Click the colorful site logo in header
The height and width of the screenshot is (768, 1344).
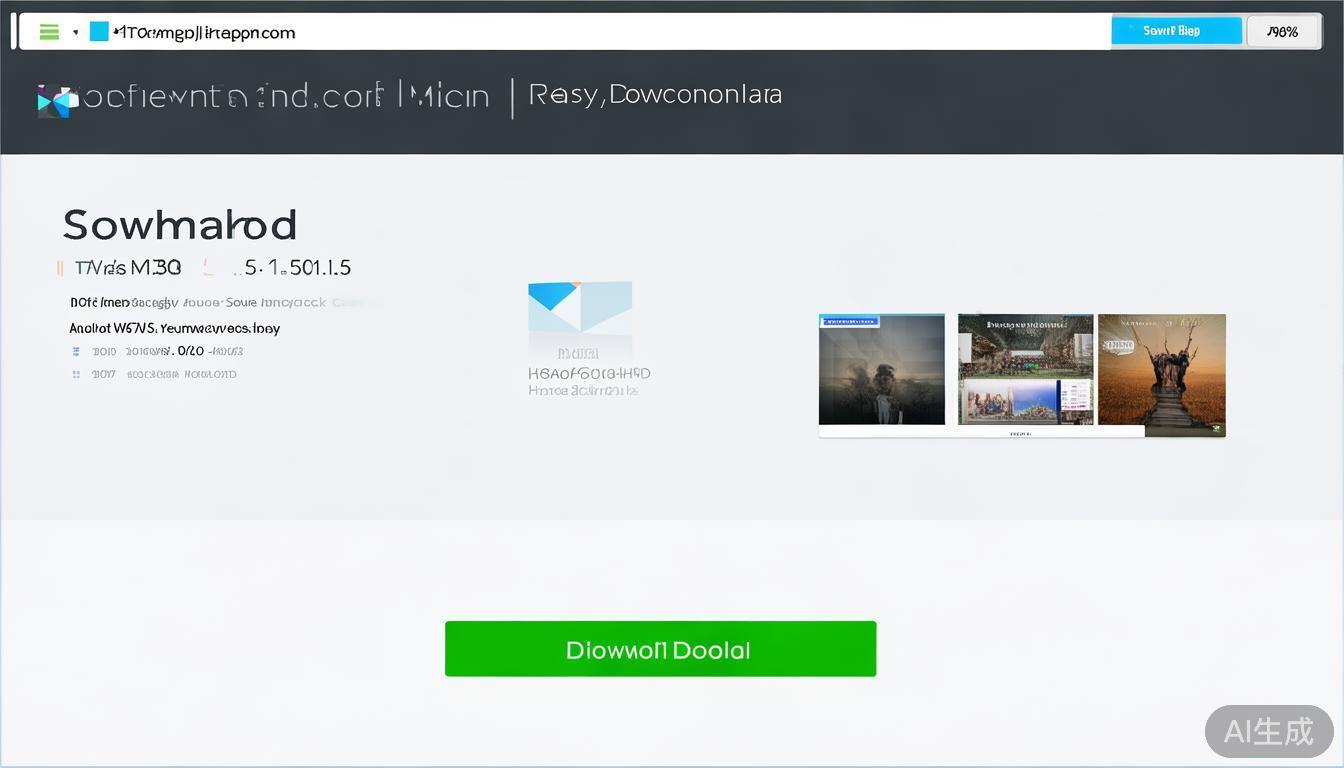pyautogui.click(x=57, y=100)
